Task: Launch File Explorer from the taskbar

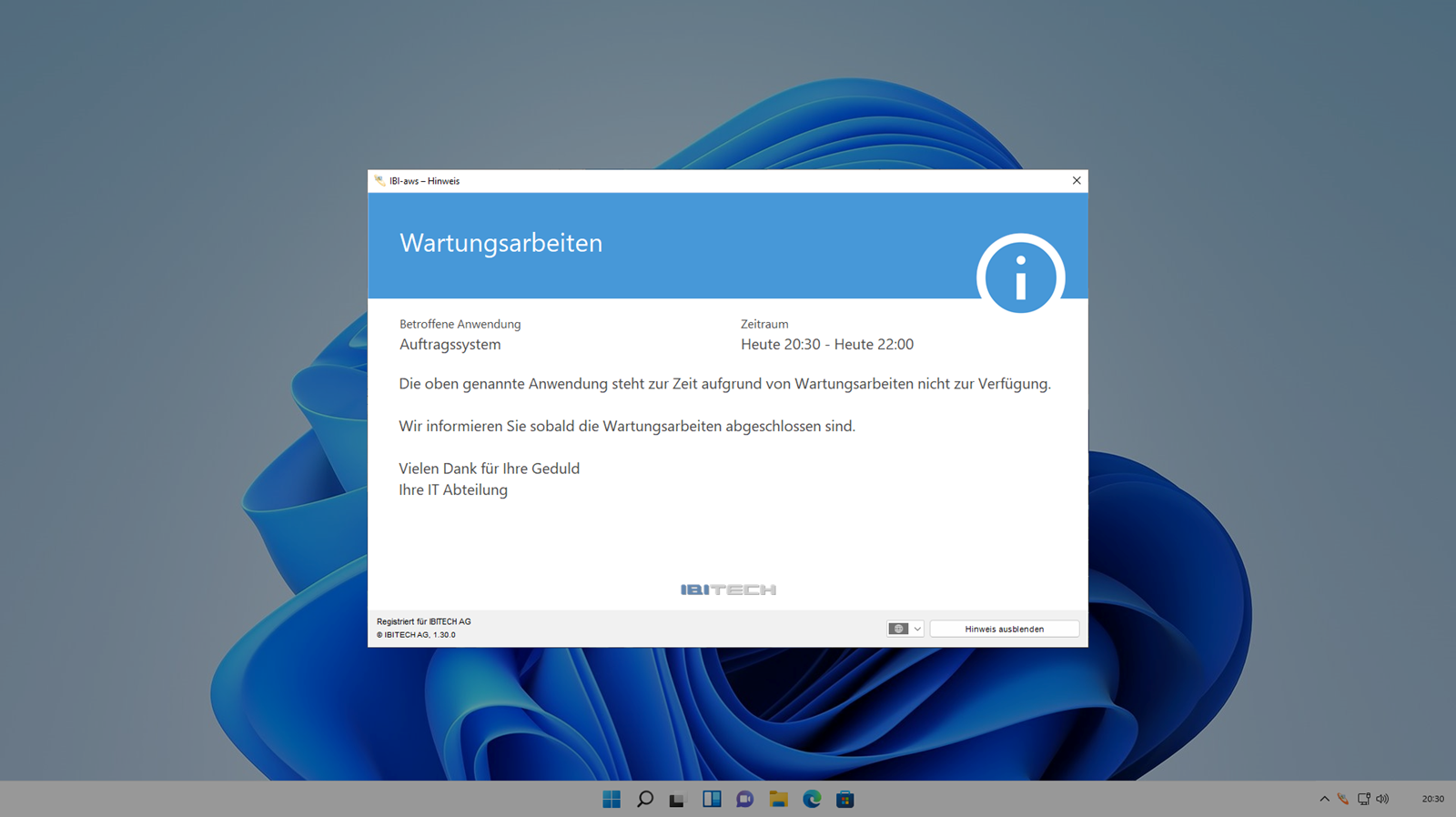Action: 778,799
